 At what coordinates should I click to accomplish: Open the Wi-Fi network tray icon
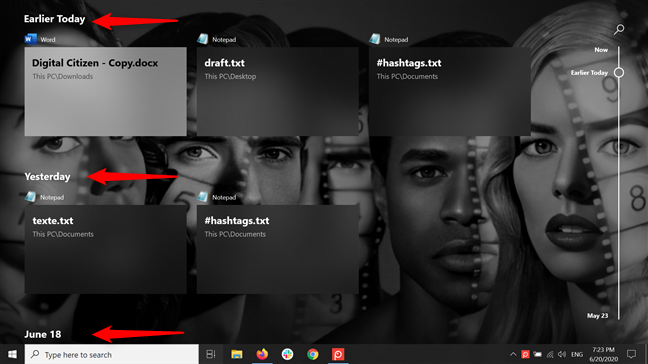pyautogui.click(x=550, y=354)
